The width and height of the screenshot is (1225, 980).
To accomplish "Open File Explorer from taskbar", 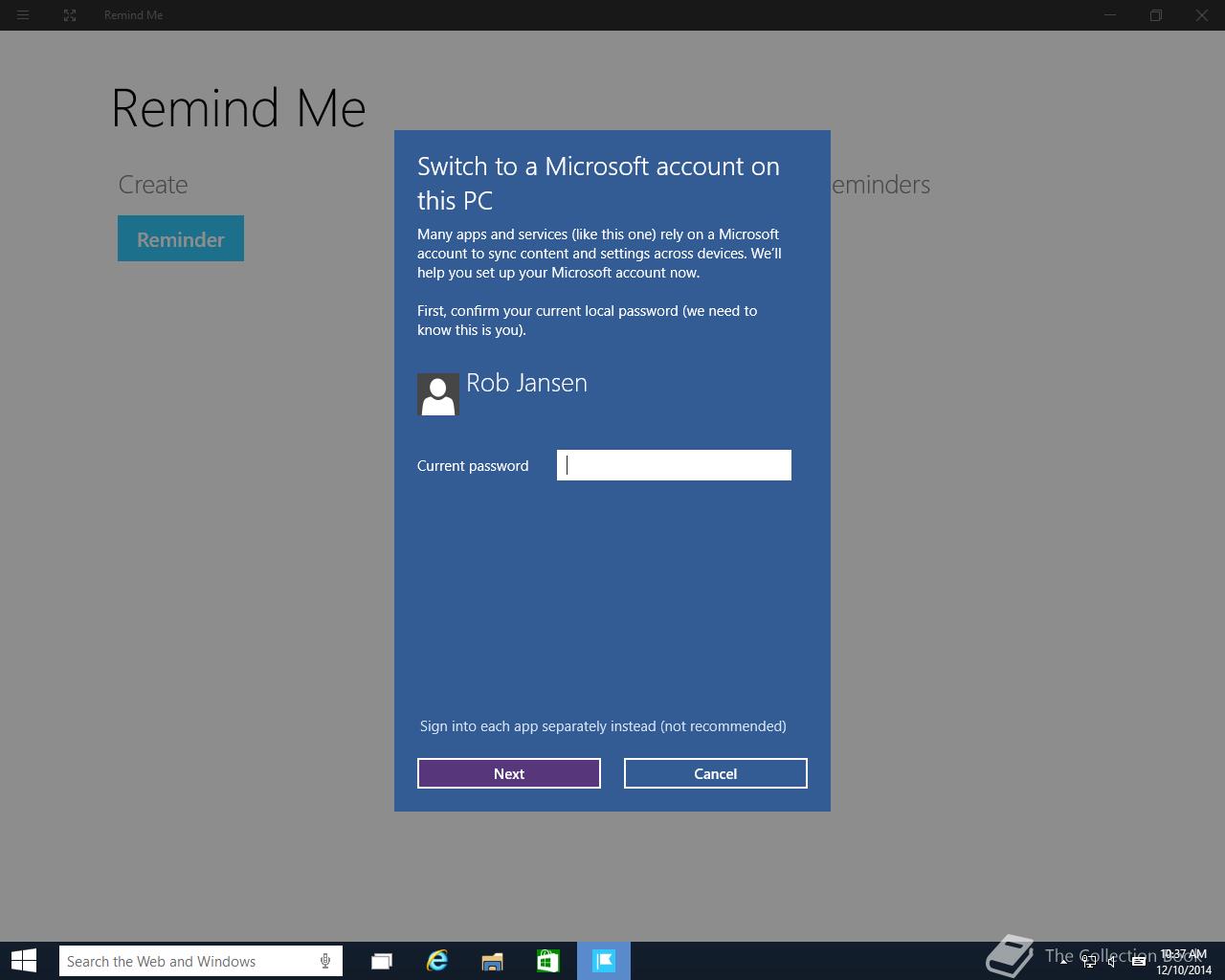I will (492, 961).
